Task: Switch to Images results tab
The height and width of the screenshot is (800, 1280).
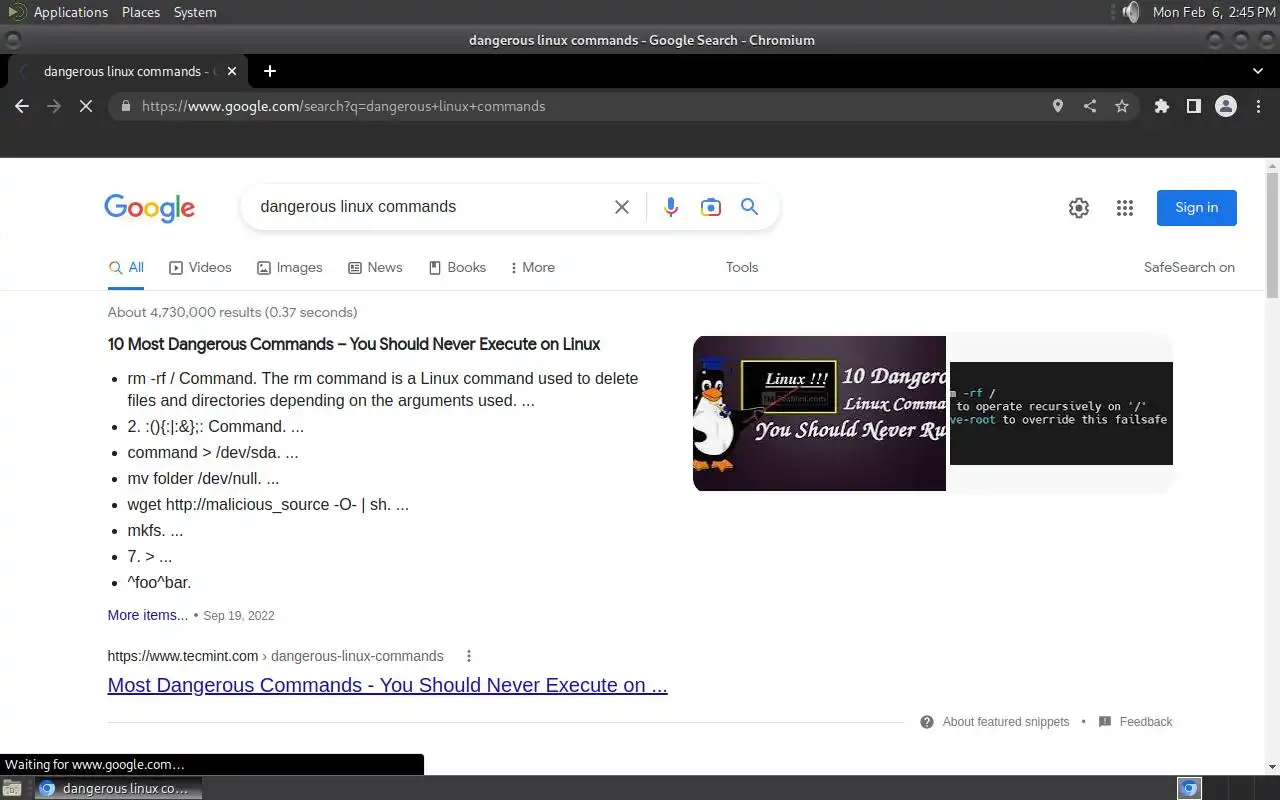Action: point(289,267)
